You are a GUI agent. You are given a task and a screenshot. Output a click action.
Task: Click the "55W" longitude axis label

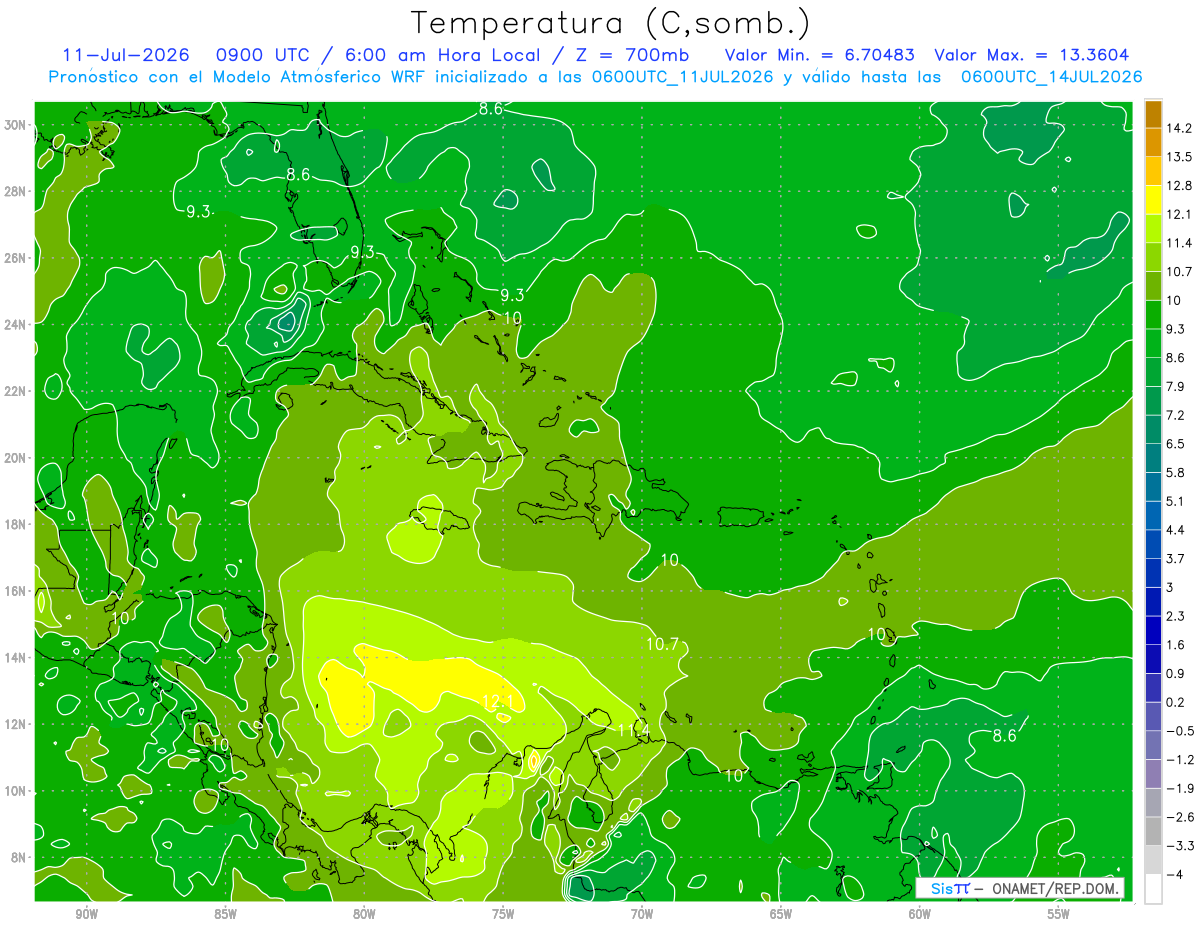click(1059, 914)
